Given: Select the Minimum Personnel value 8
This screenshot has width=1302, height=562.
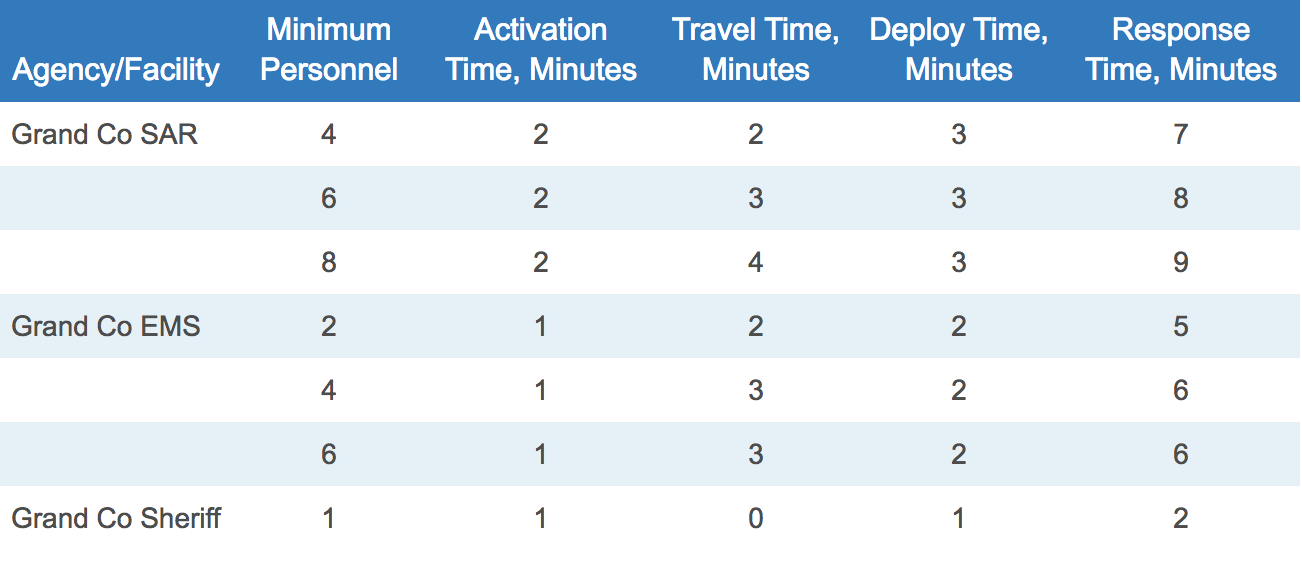Looking at the screenshot, I should point(329,263).
